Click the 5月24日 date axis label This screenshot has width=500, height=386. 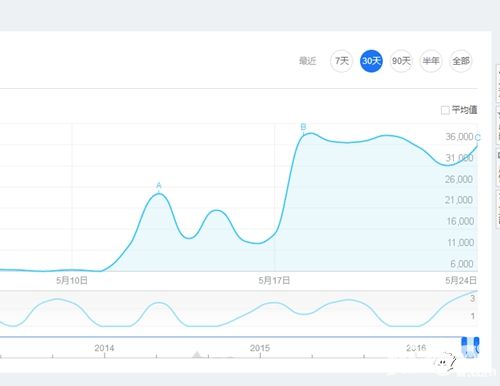[x=461, y=280]
